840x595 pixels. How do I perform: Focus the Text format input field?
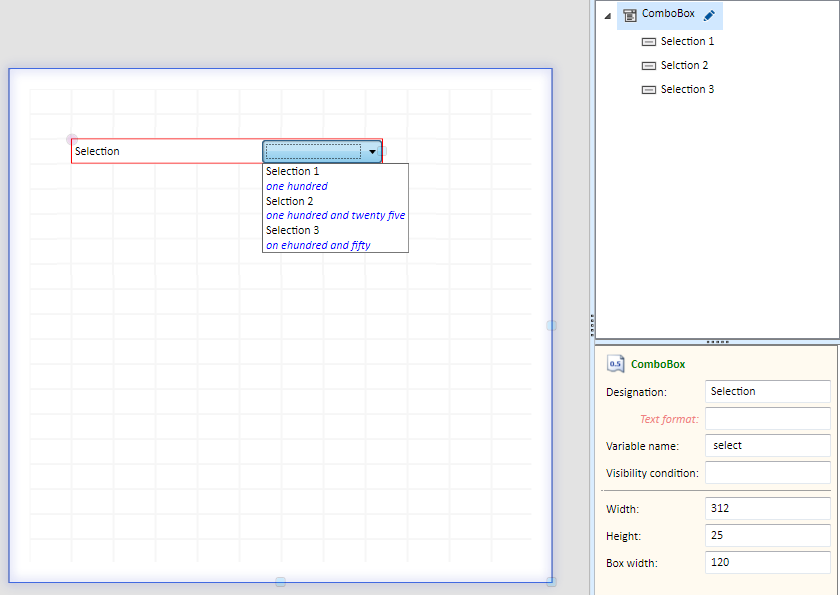tap(767, 419)
